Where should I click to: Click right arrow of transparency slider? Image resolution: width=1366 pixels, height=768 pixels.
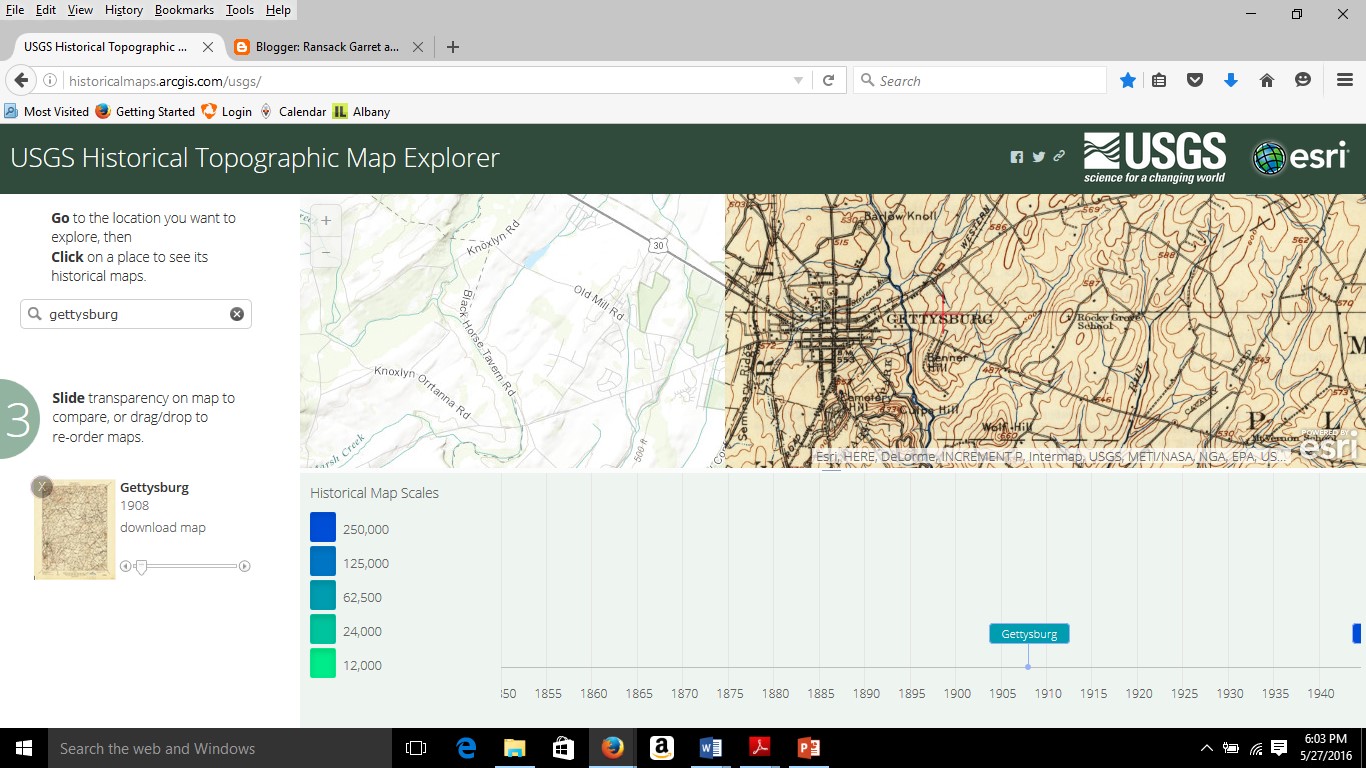[x=245, y=567]
